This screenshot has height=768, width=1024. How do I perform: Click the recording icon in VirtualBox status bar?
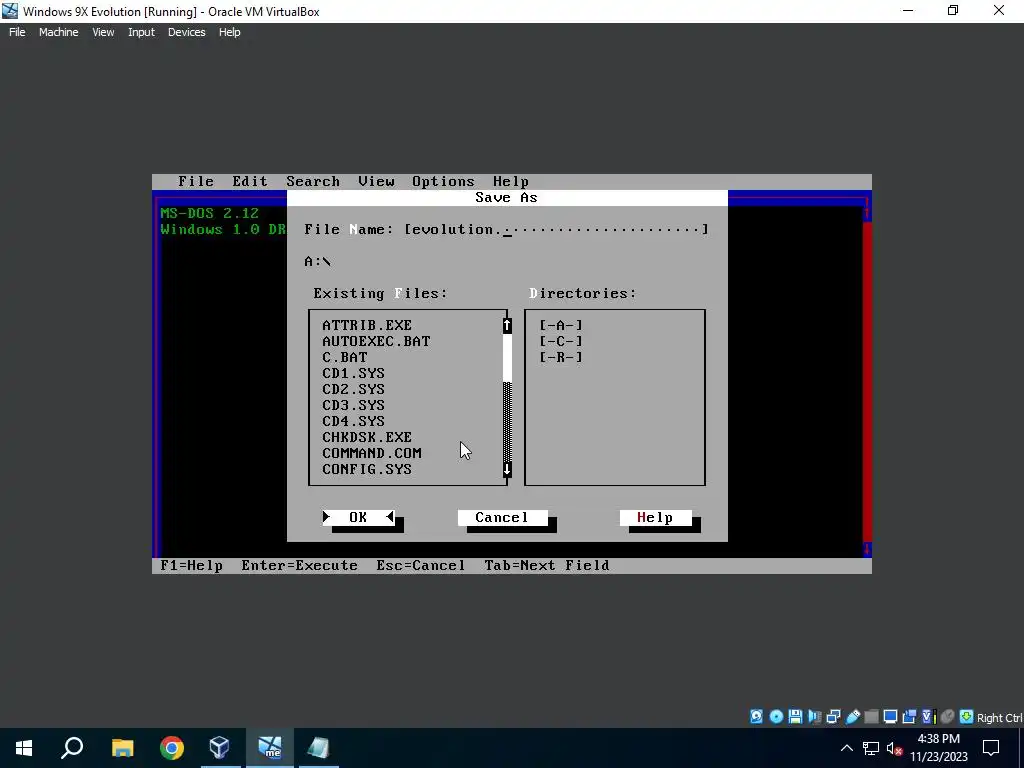point(909,716)
